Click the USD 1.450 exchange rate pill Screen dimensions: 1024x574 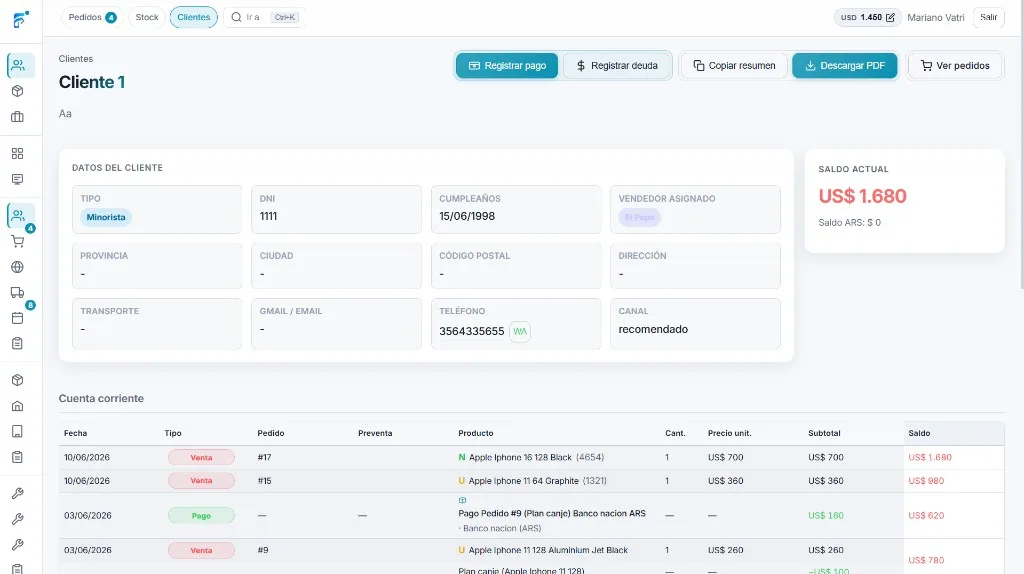click(867, 17)
